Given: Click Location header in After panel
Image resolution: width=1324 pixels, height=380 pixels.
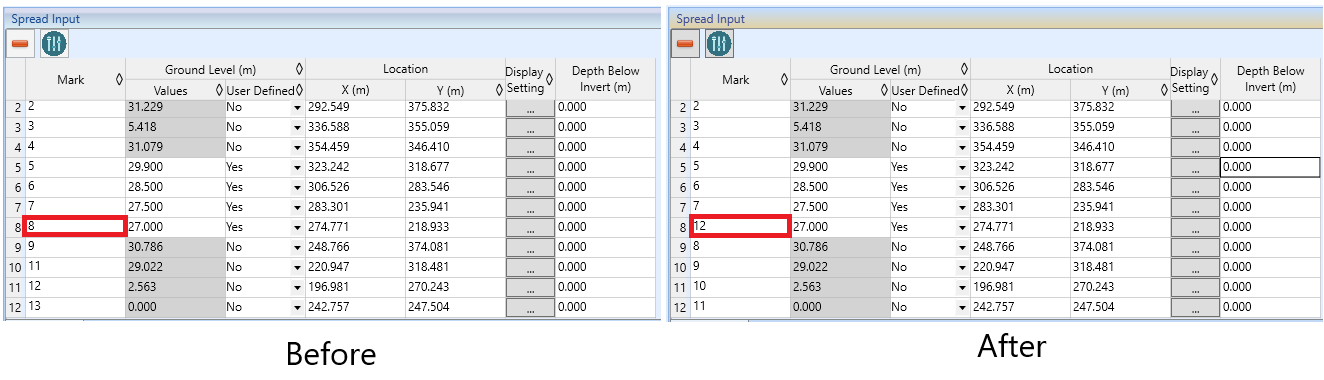Looking at the screenshot, I should click(1070, 69).
